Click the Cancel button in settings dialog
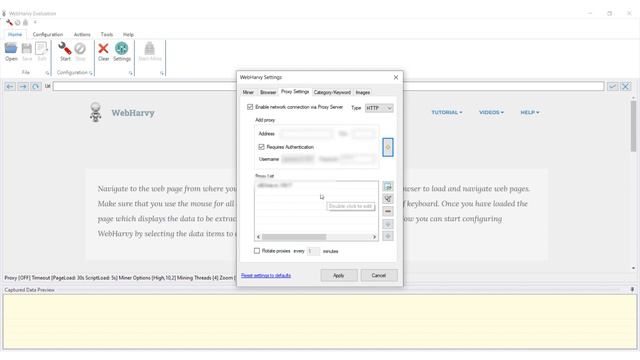Viewport: 640px width, 360px height. 378,276
